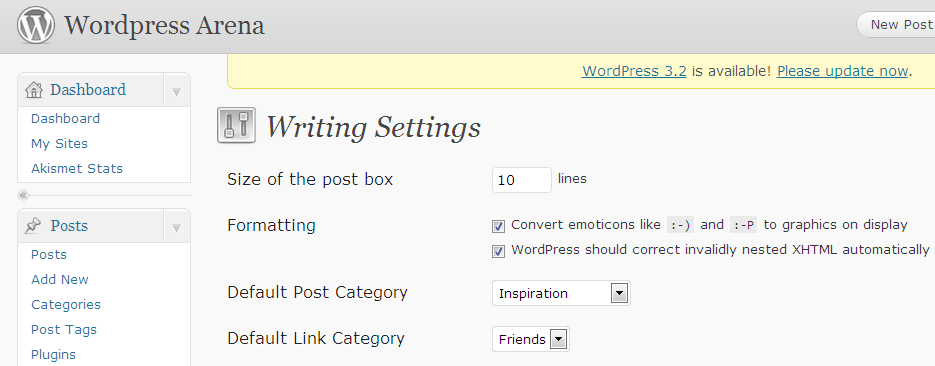Click the Default Link Category label
Viewport: 935px width, 366px height.
click(316, 339)
